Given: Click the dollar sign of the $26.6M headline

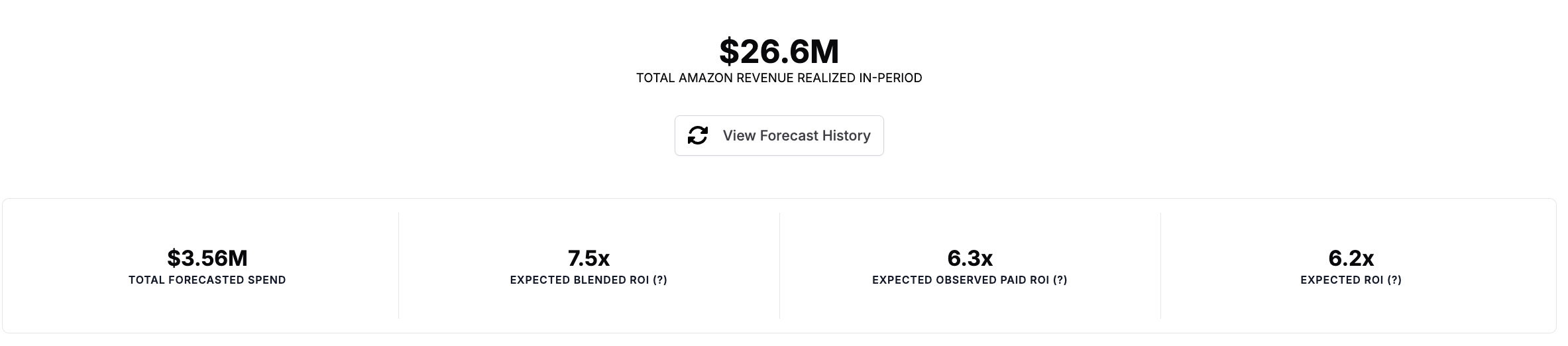Looking at the screenshot, I should coord(729,51).
